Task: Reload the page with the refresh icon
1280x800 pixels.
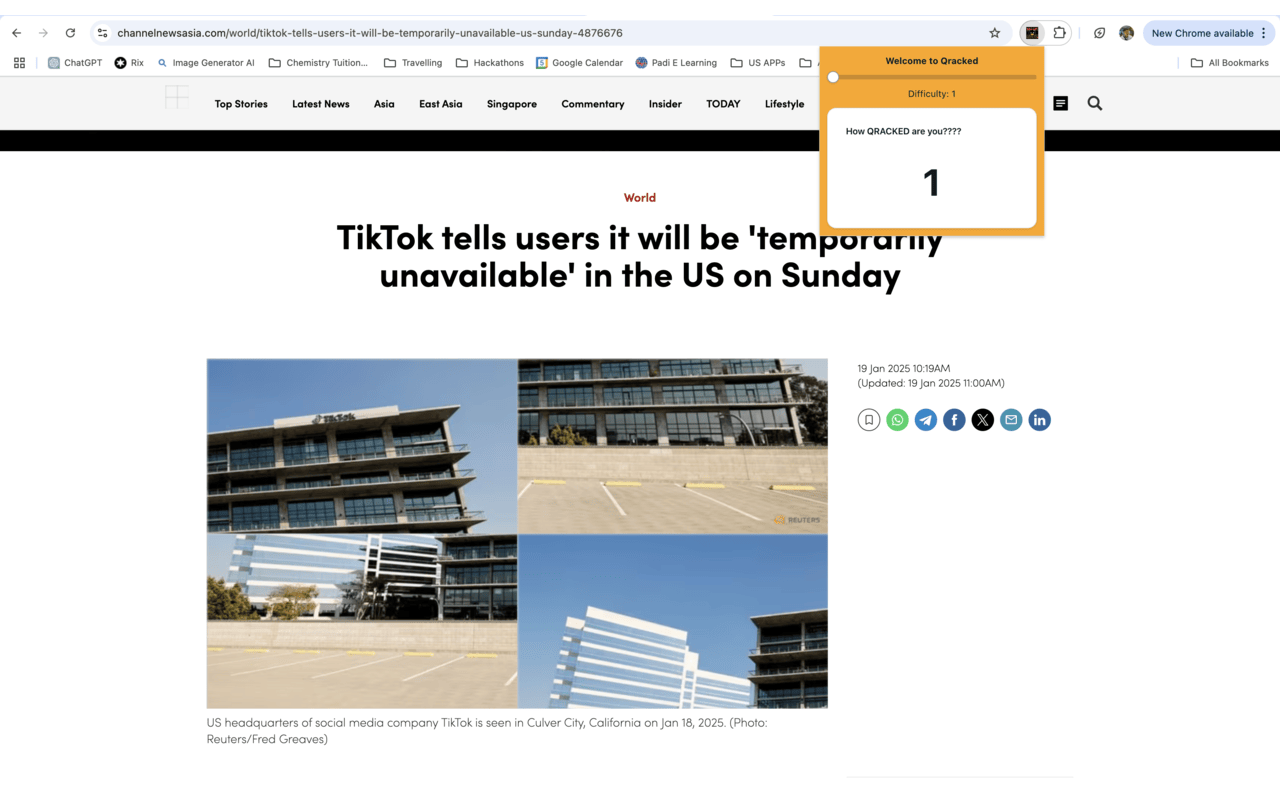Action: click(70, 33)
